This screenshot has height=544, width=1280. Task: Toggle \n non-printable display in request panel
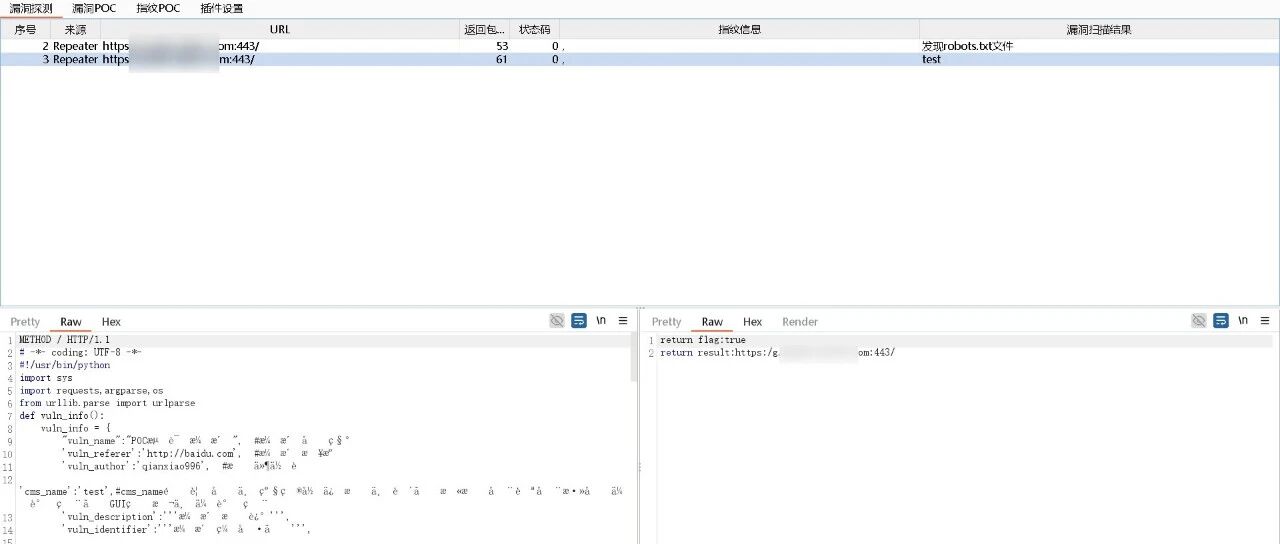(601, 321)
